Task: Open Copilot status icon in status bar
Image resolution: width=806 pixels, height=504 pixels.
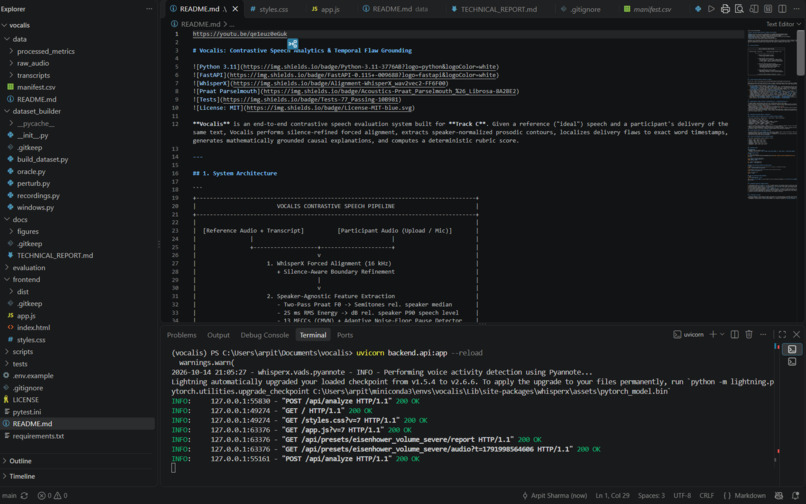Action: click(779, 496)
